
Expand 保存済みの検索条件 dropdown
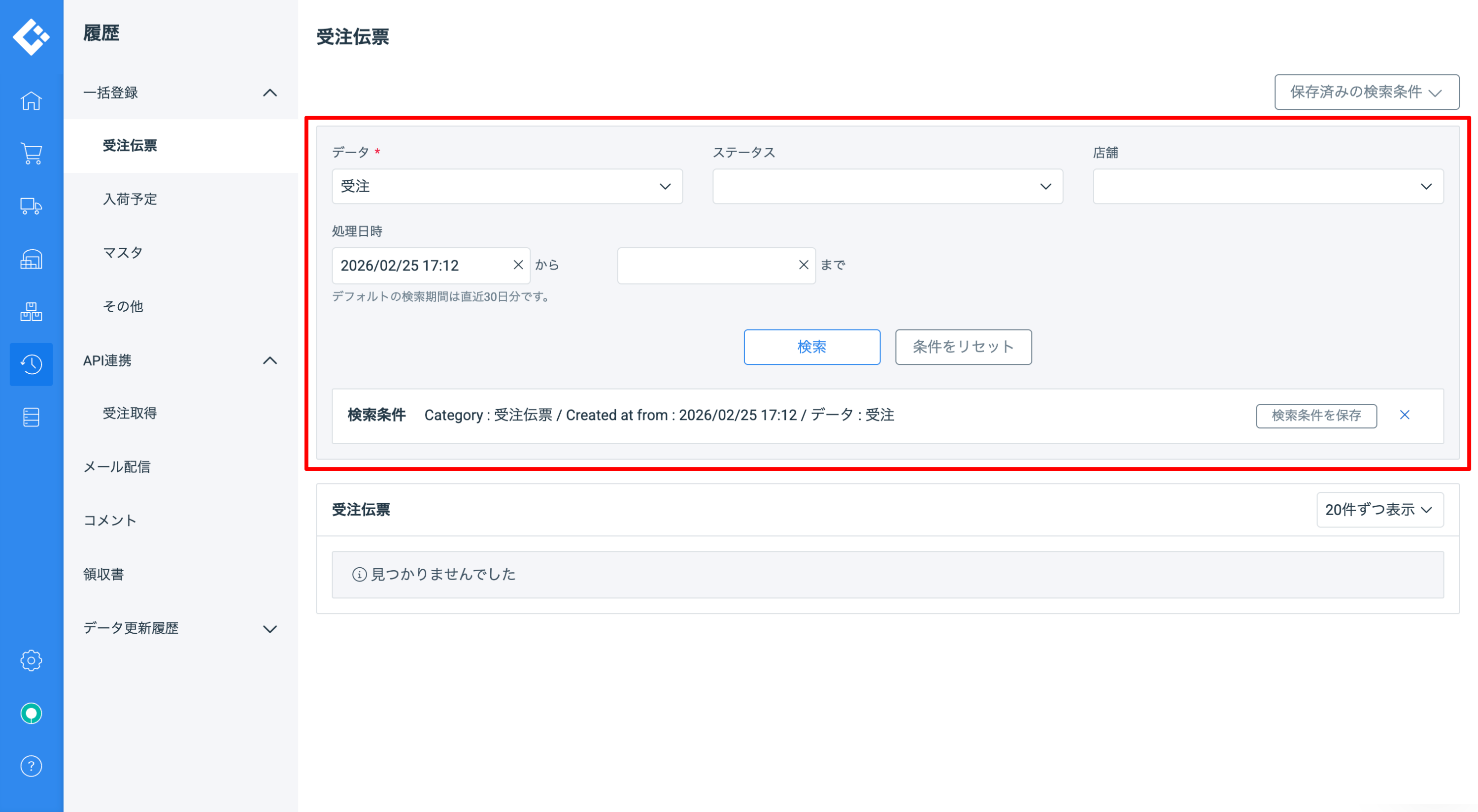pyautogui.click(x=1366, y=92)
